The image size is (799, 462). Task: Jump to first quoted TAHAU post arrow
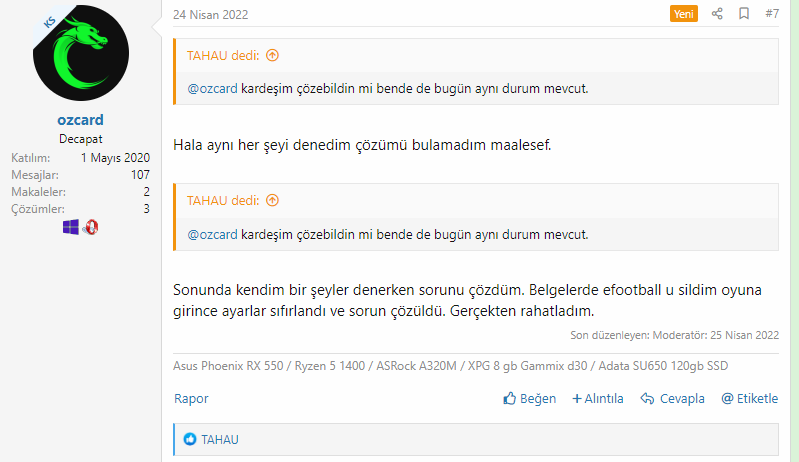[272, 56]
